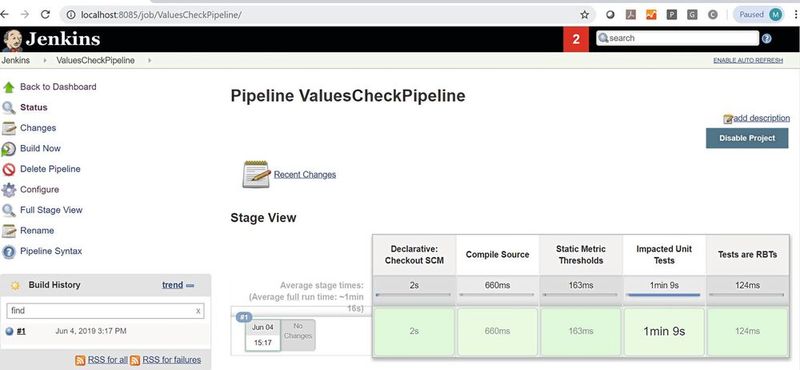Screen dimensions: 800x370
Task: Click the Compile Source 660ms stage cell
Action: 497,331
